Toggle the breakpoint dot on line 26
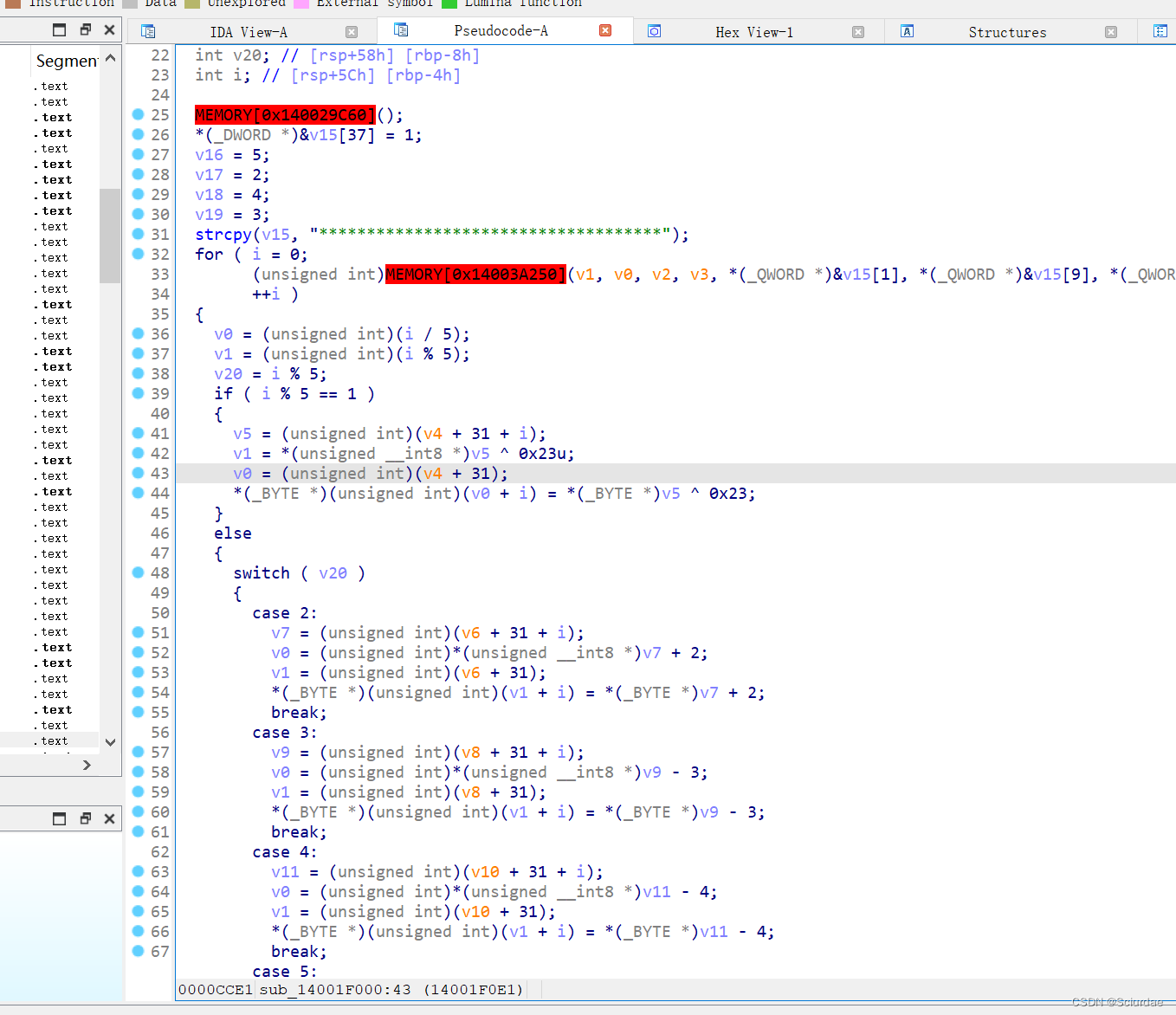This screenshot has height=1015, width=1176. tap(138, 134)
